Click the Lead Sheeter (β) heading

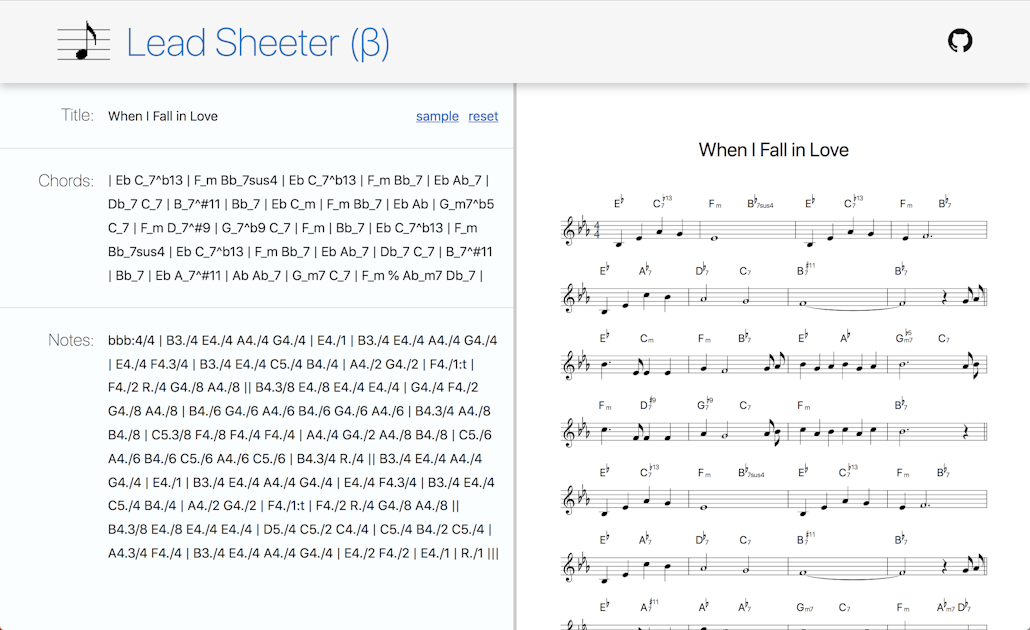[x=258, y=43]
